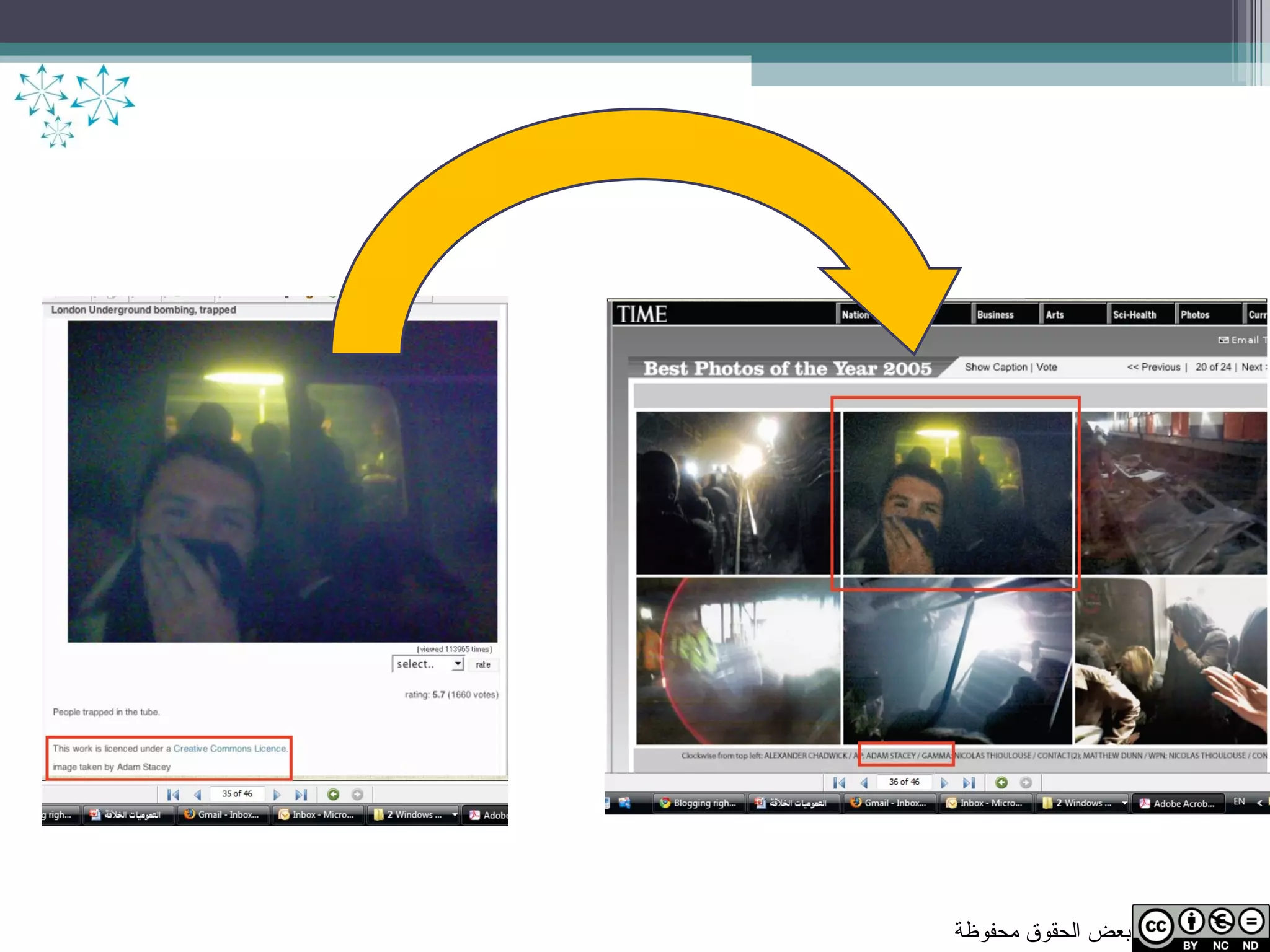Click the rate button
1270x952 pixels.
[483, 664]
